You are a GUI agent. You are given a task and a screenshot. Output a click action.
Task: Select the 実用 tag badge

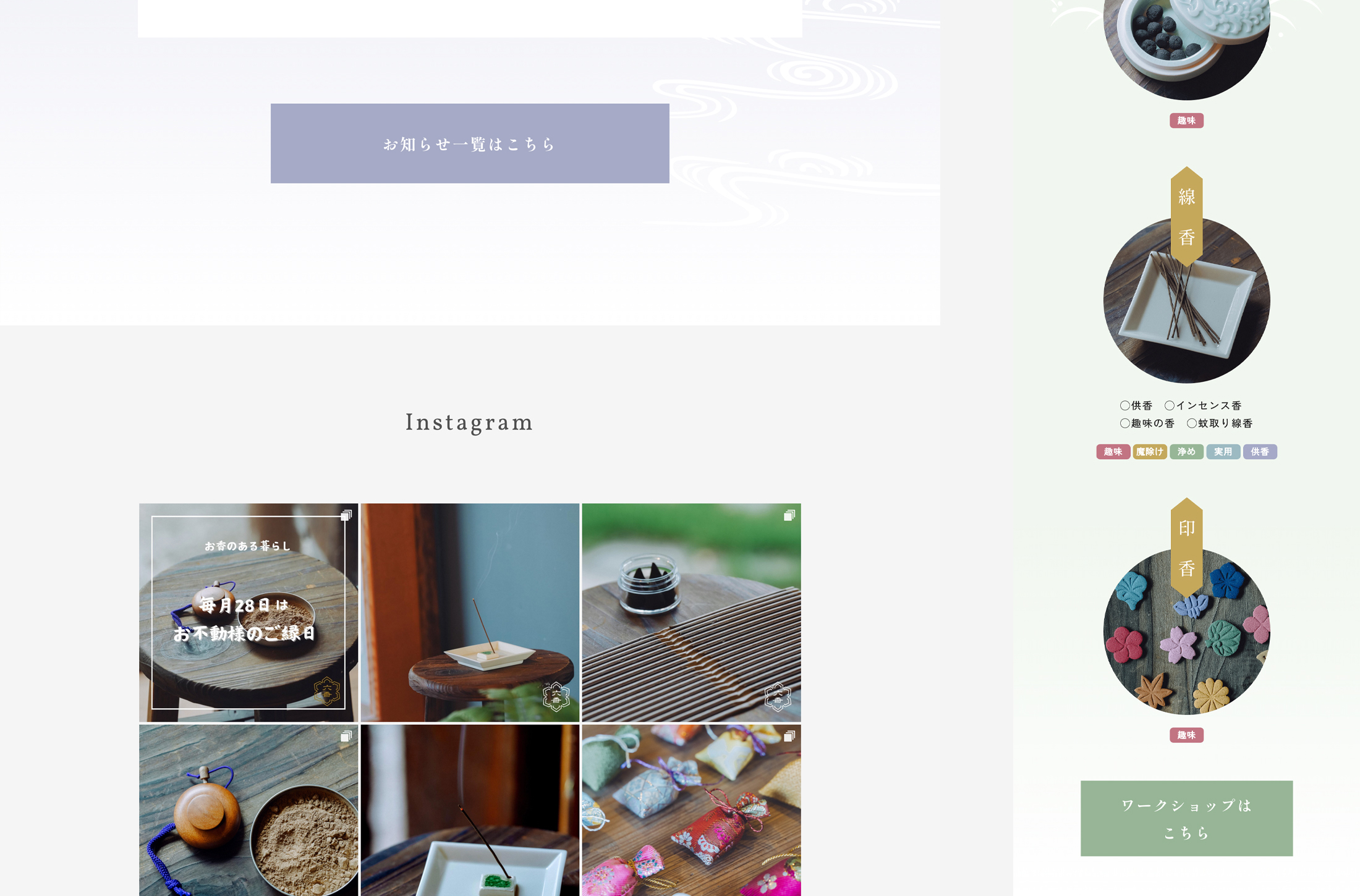click(x=1223, y=452)
